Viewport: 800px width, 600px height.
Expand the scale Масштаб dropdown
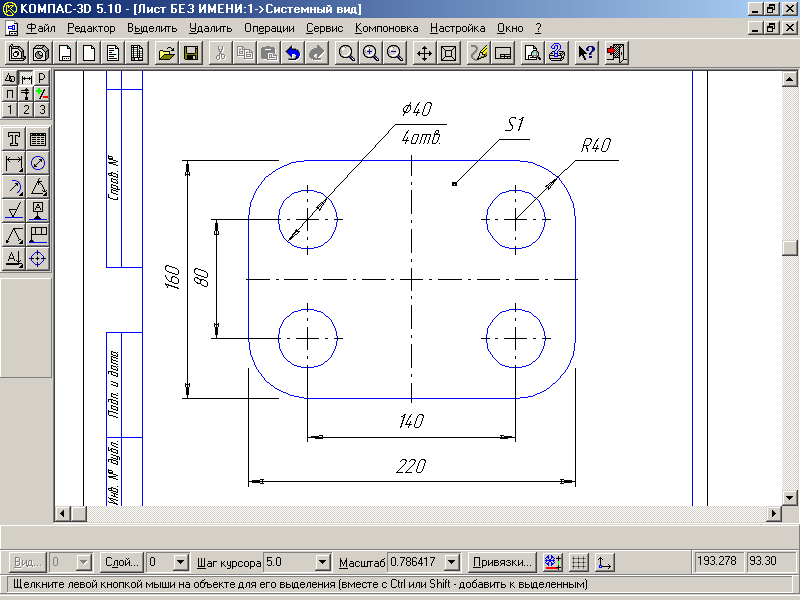pyautogui.click(x=452, y=562)
